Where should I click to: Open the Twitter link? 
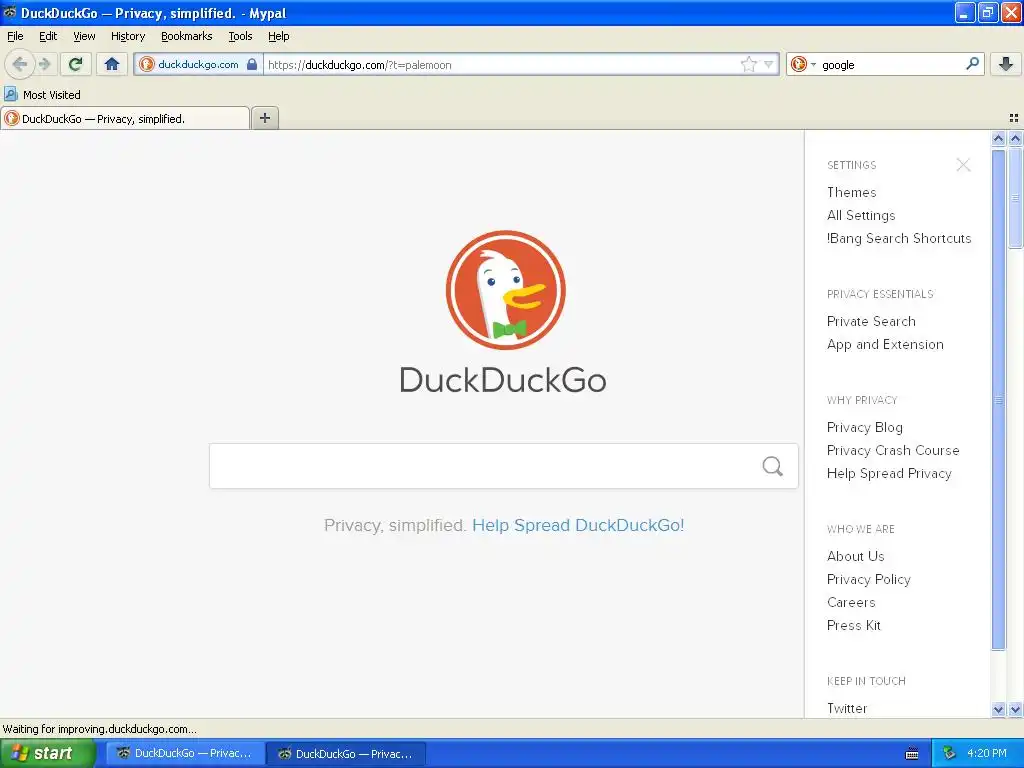[x=847, y=708]
